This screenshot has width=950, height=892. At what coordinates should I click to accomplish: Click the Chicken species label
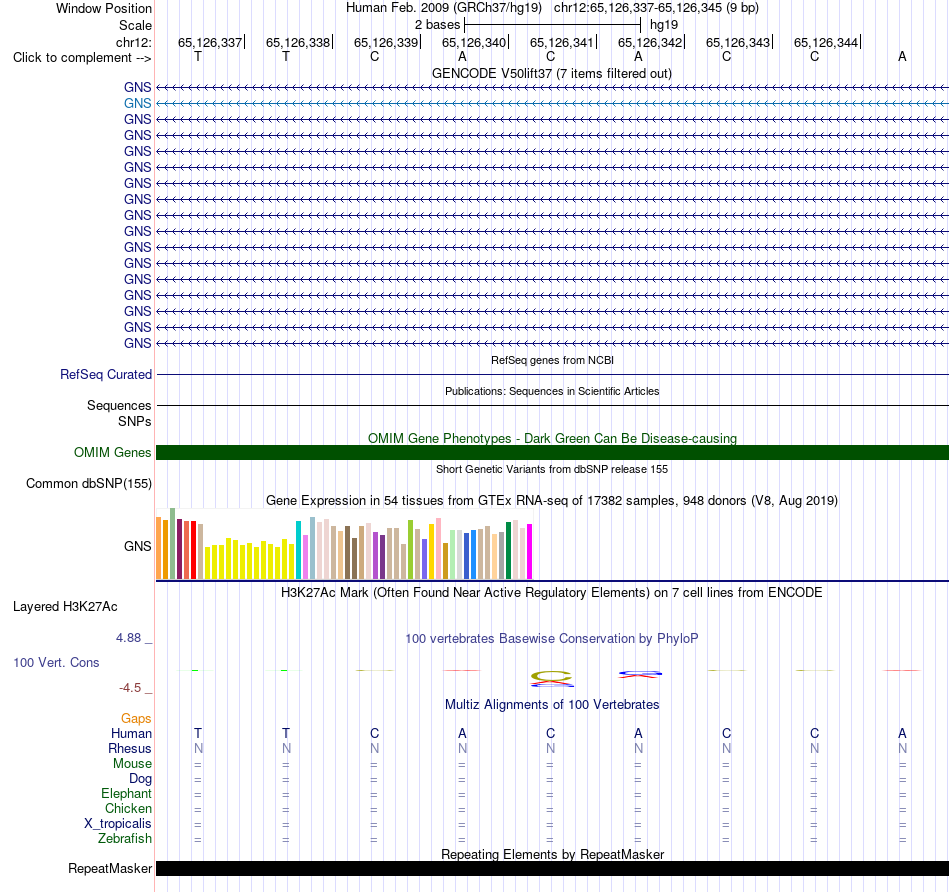point(128,809)
